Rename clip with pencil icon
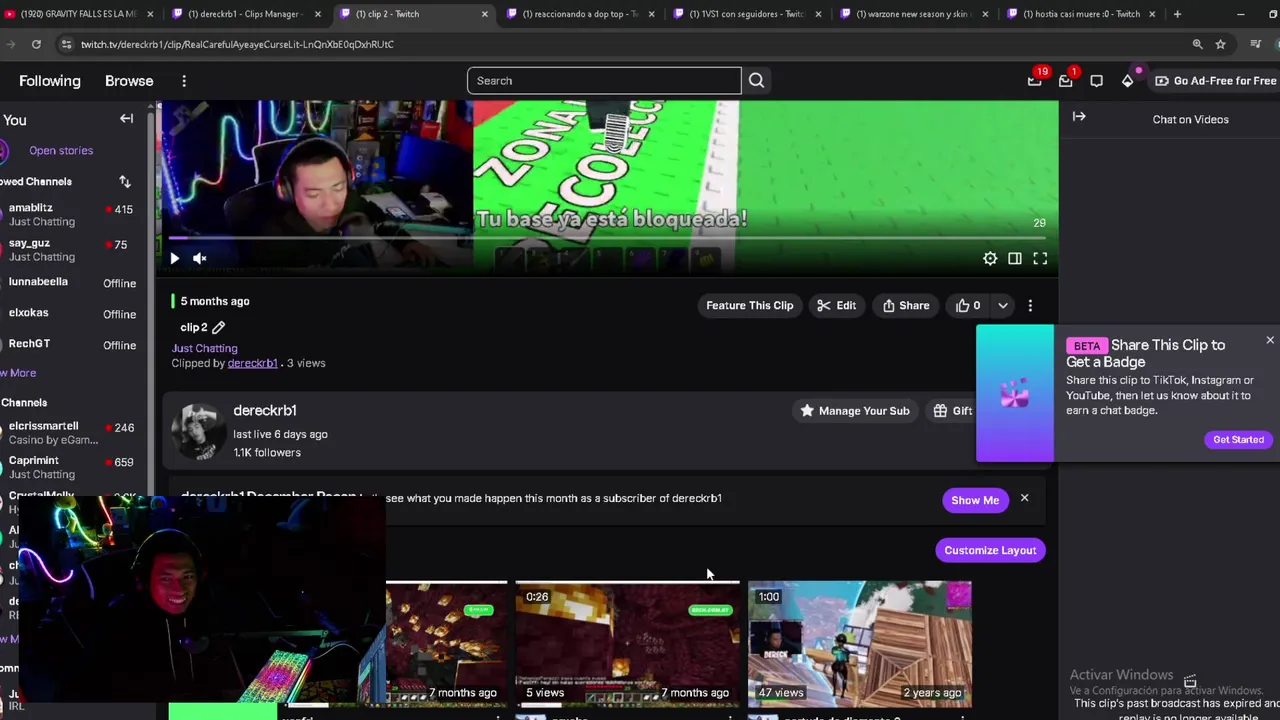This screenshot has width=1280, height=720. pos(218,327)
